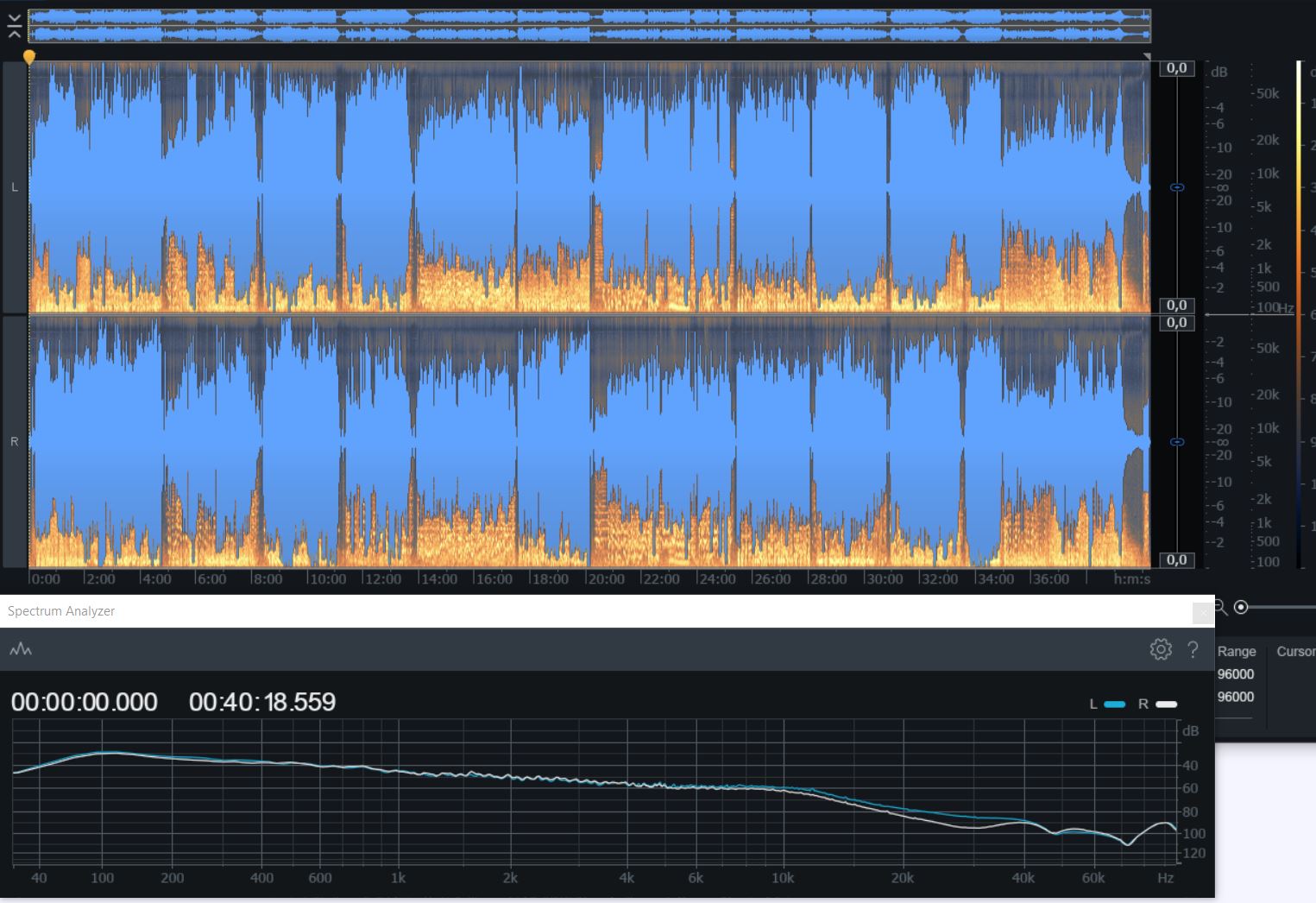
Task: Click the right channel gain handle
Action: click(1176, 442)
